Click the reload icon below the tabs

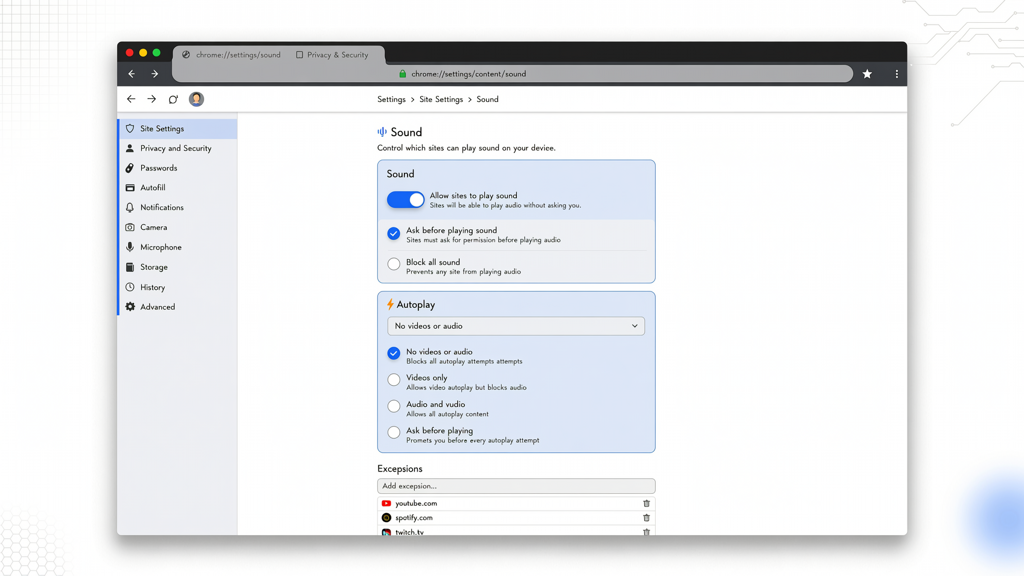coord(173,99)
